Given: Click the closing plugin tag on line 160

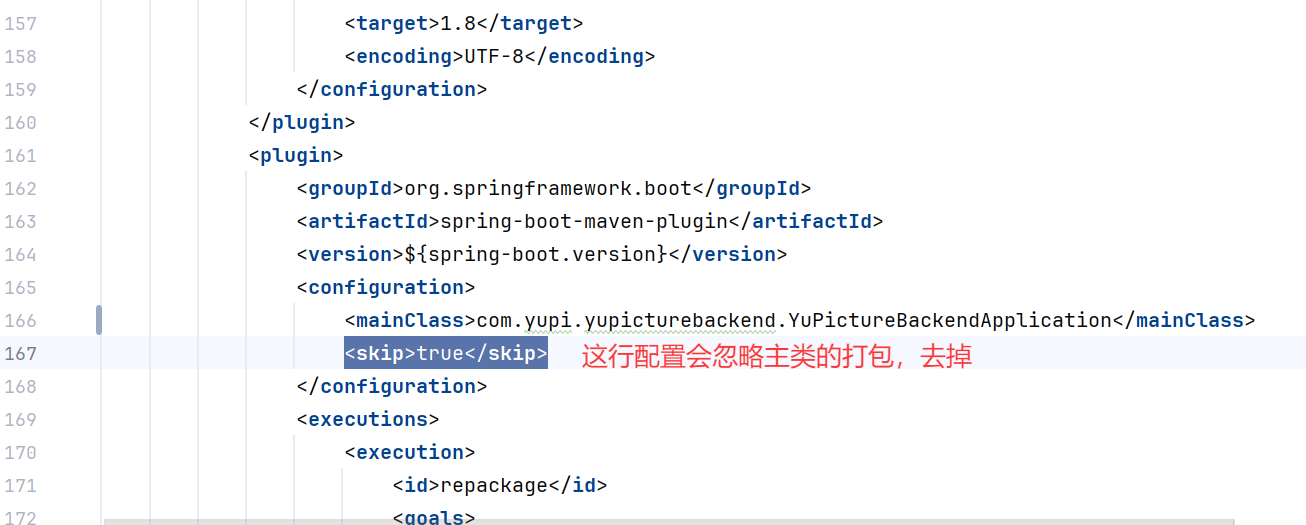Looking at the screenshot, I should click(302, 123).
